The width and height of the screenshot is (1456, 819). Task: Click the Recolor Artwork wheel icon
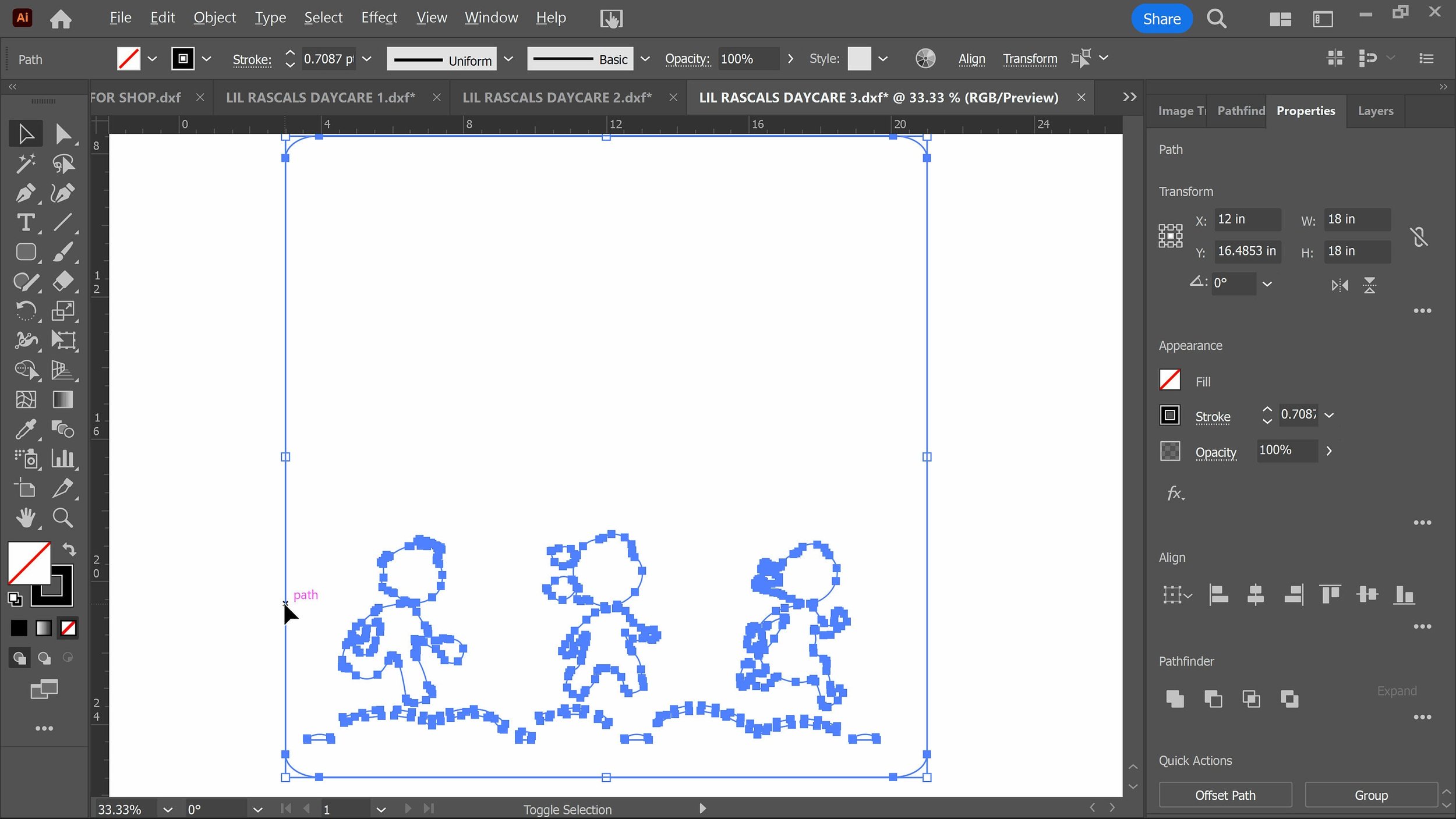925,59
